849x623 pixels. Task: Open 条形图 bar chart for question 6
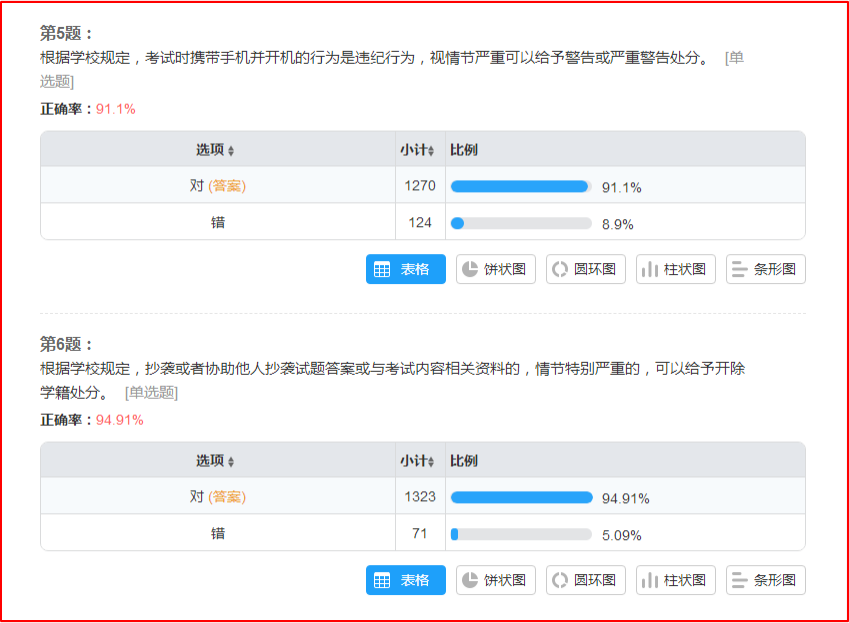(x=765, y=580)
